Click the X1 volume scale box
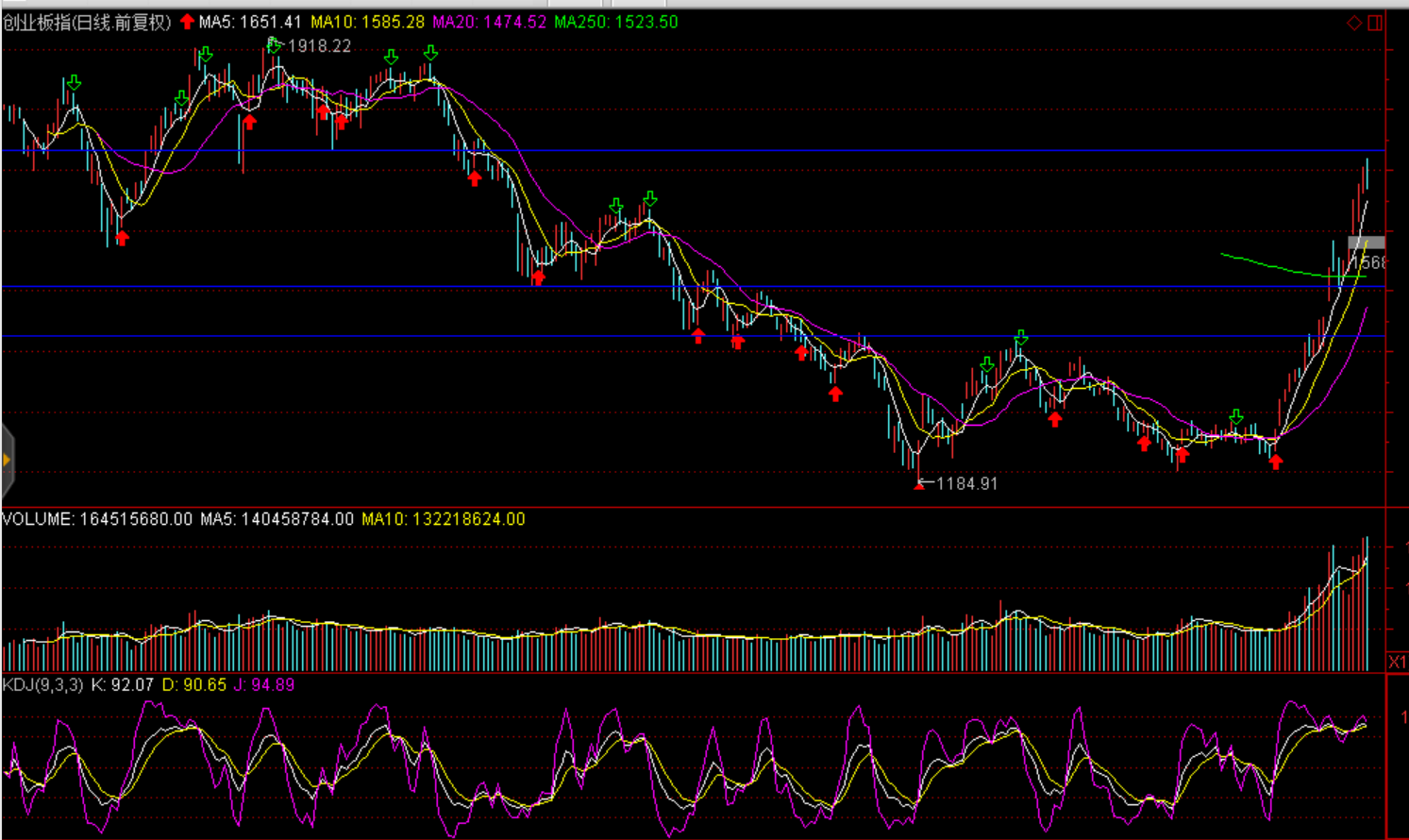This screenshot has width=1409, height=840. click(1397, 662)
